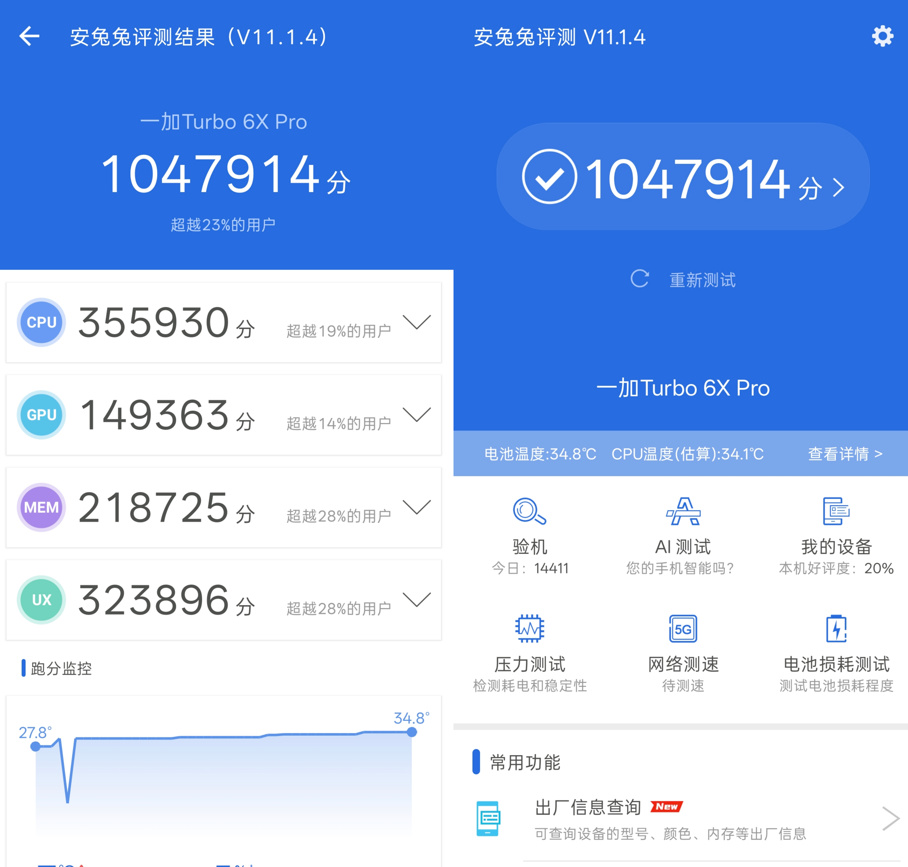
Task: Open 出厂信息查询 via right chevron
Action: pyautogui.click(x=891, y=818)
